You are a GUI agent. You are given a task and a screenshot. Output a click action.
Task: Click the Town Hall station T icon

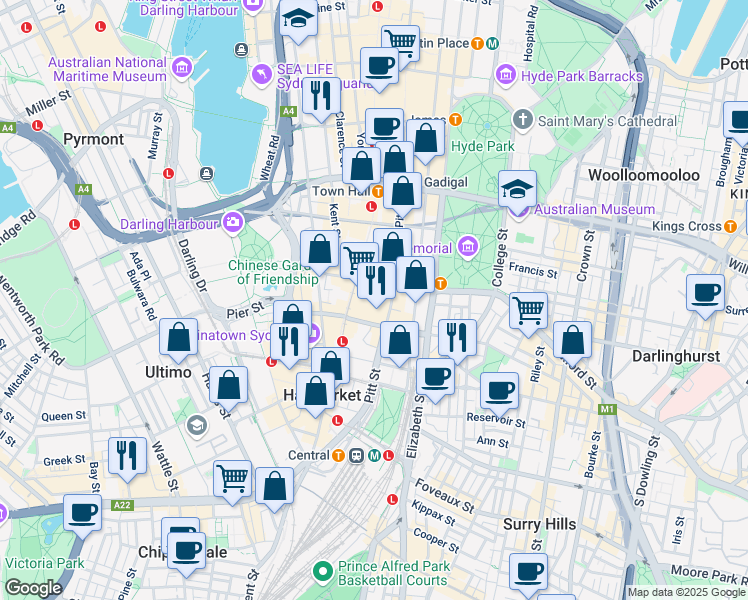pos(378,192)
